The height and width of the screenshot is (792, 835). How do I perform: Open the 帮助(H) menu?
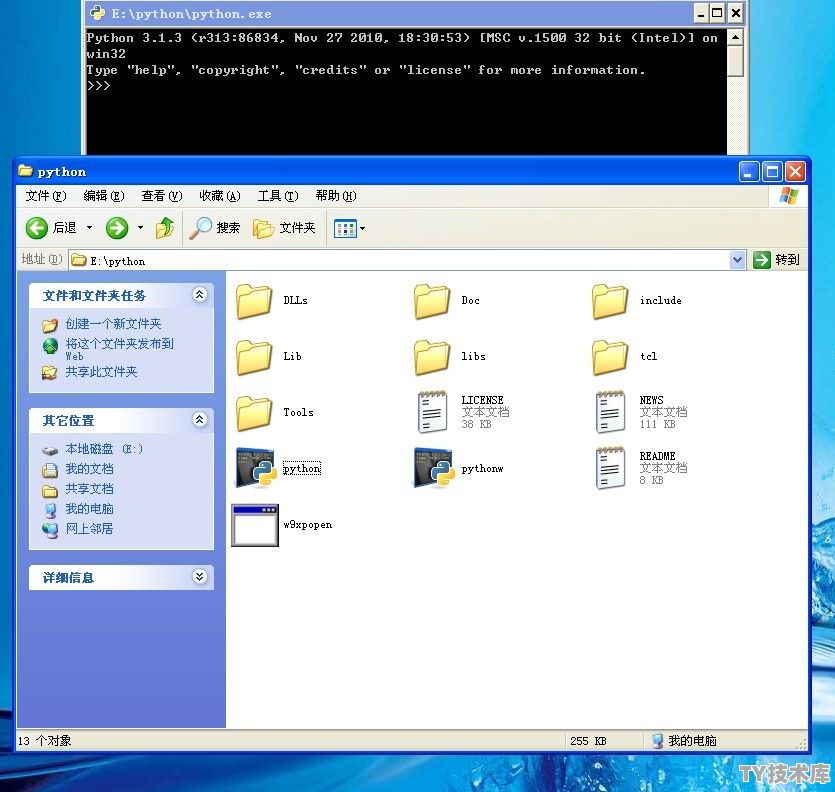tap(336, 196)
